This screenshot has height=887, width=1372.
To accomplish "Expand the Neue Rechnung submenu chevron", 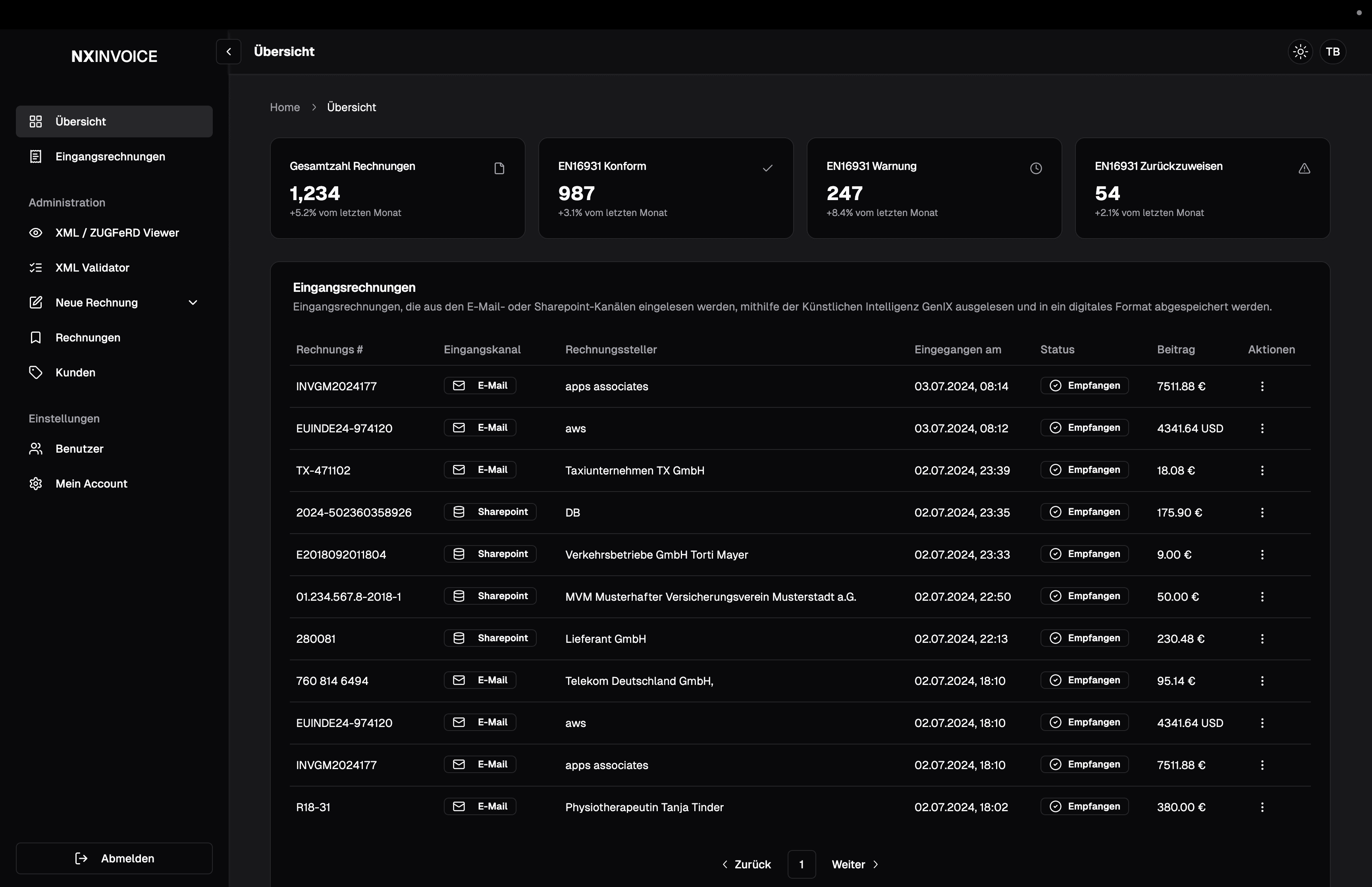I will (x=193, y=303).
